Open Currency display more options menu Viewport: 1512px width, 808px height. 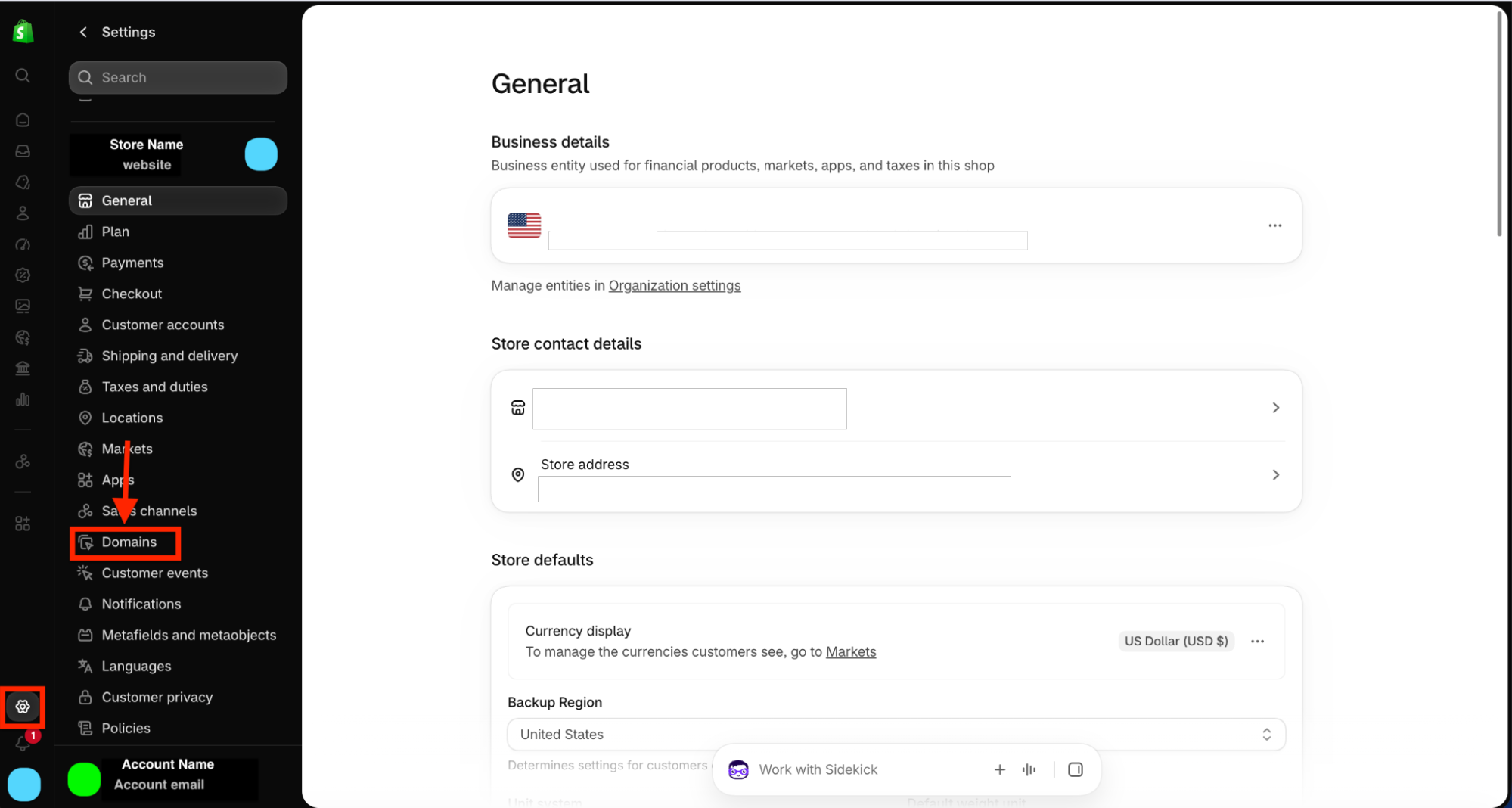click(1257, 641)
